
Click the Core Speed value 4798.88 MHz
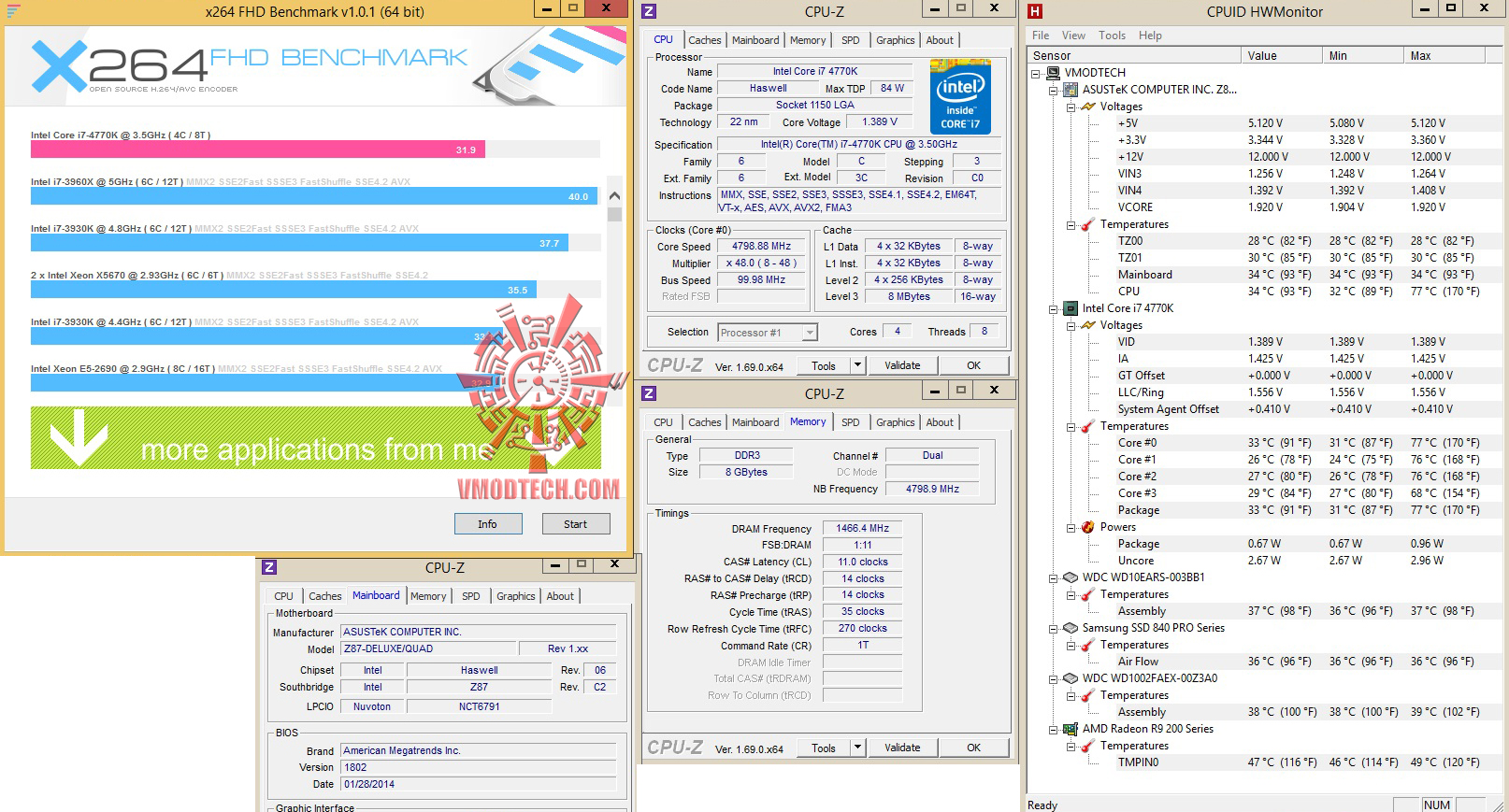coord(761,247)
